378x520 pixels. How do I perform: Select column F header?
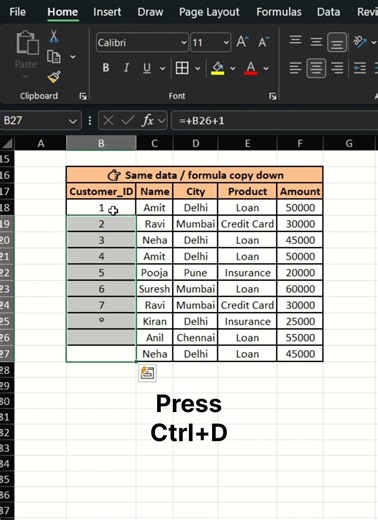pos(300,143)
